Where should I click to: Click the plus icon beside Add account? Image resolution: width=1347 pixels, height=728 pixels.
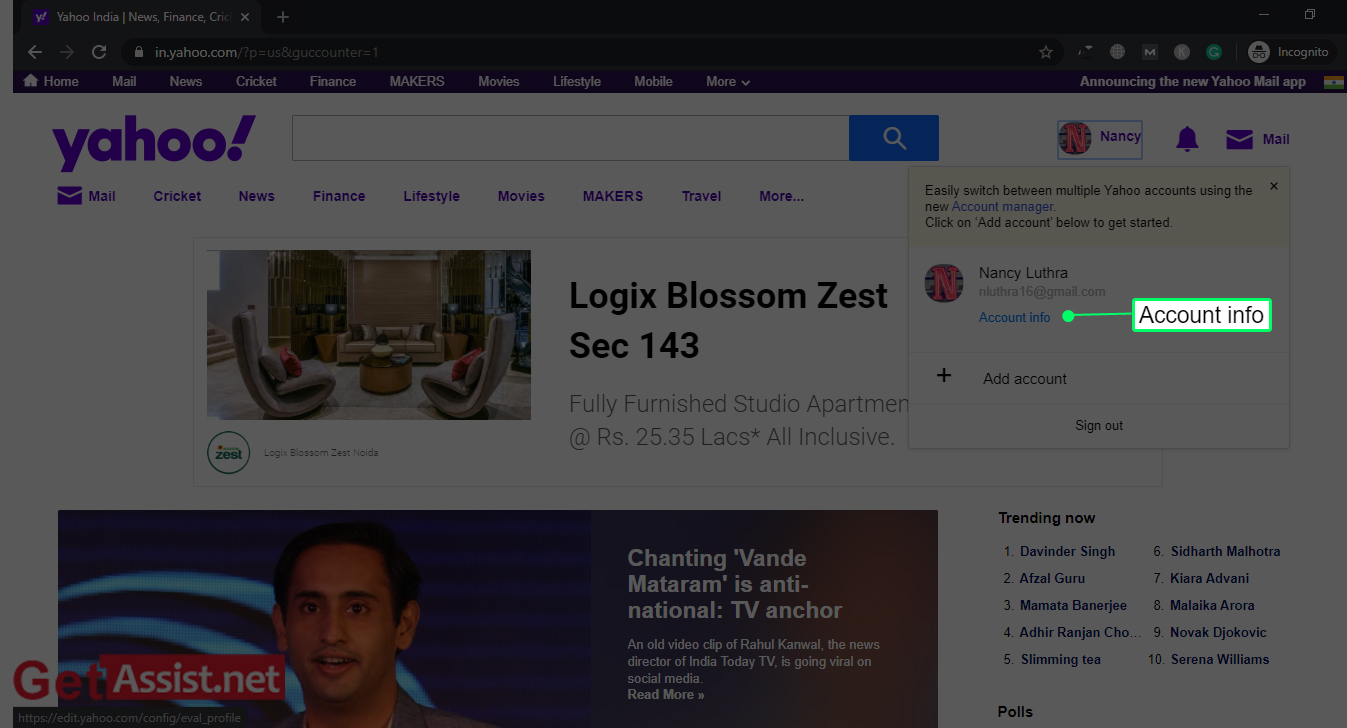943,377
